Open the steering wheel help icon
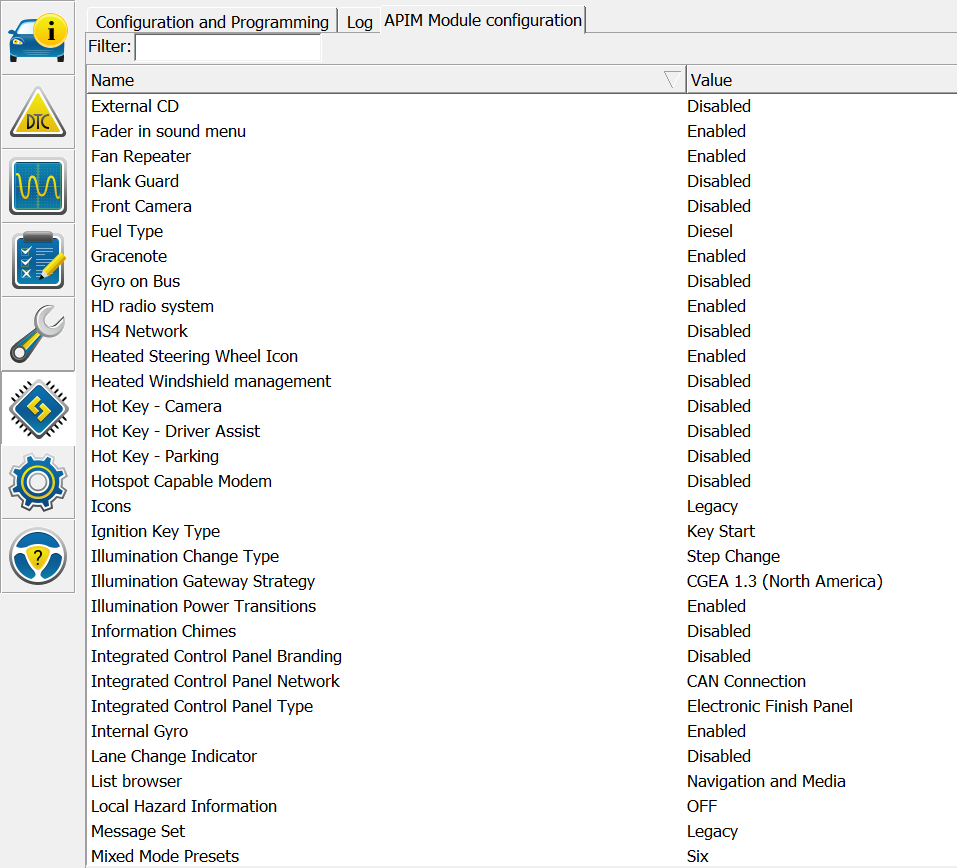 point(37,556)
